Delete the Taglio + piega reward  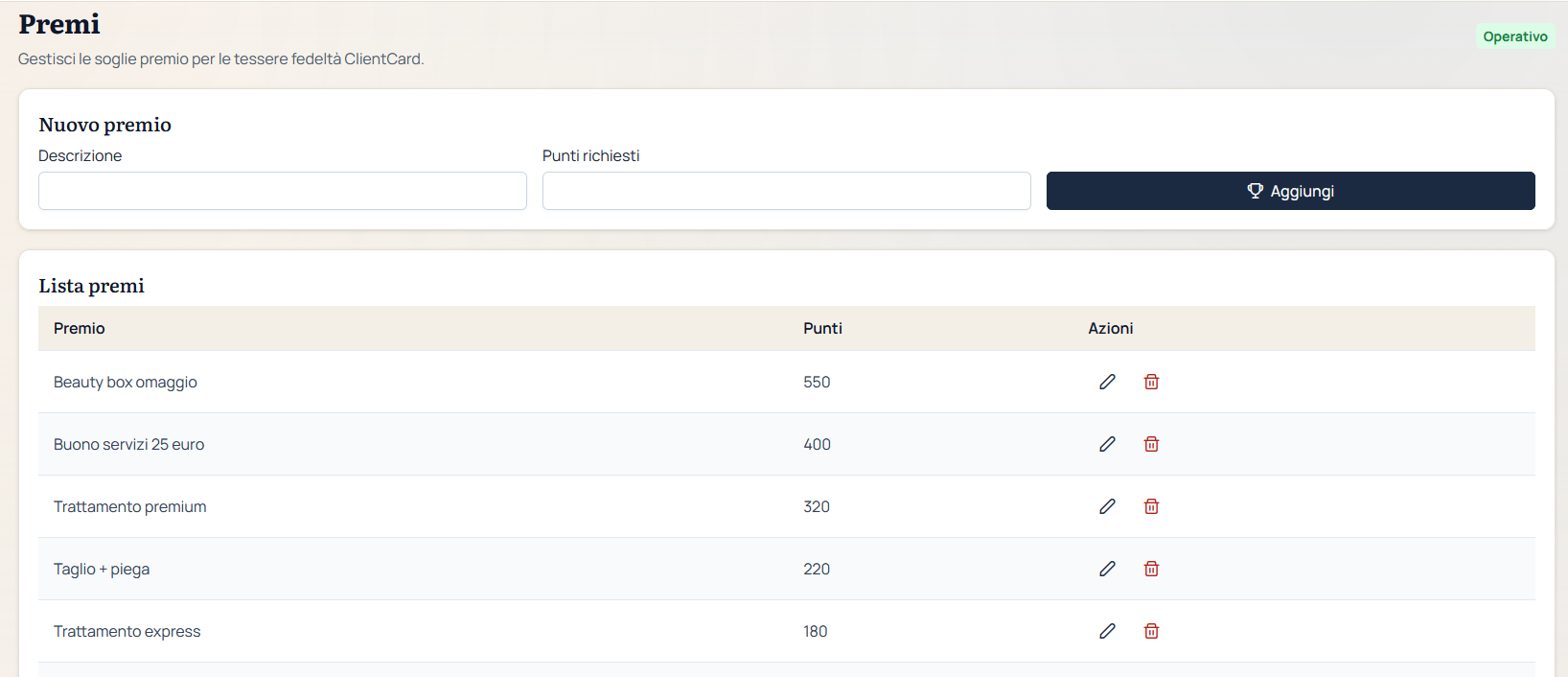[x=1151, y=569]
